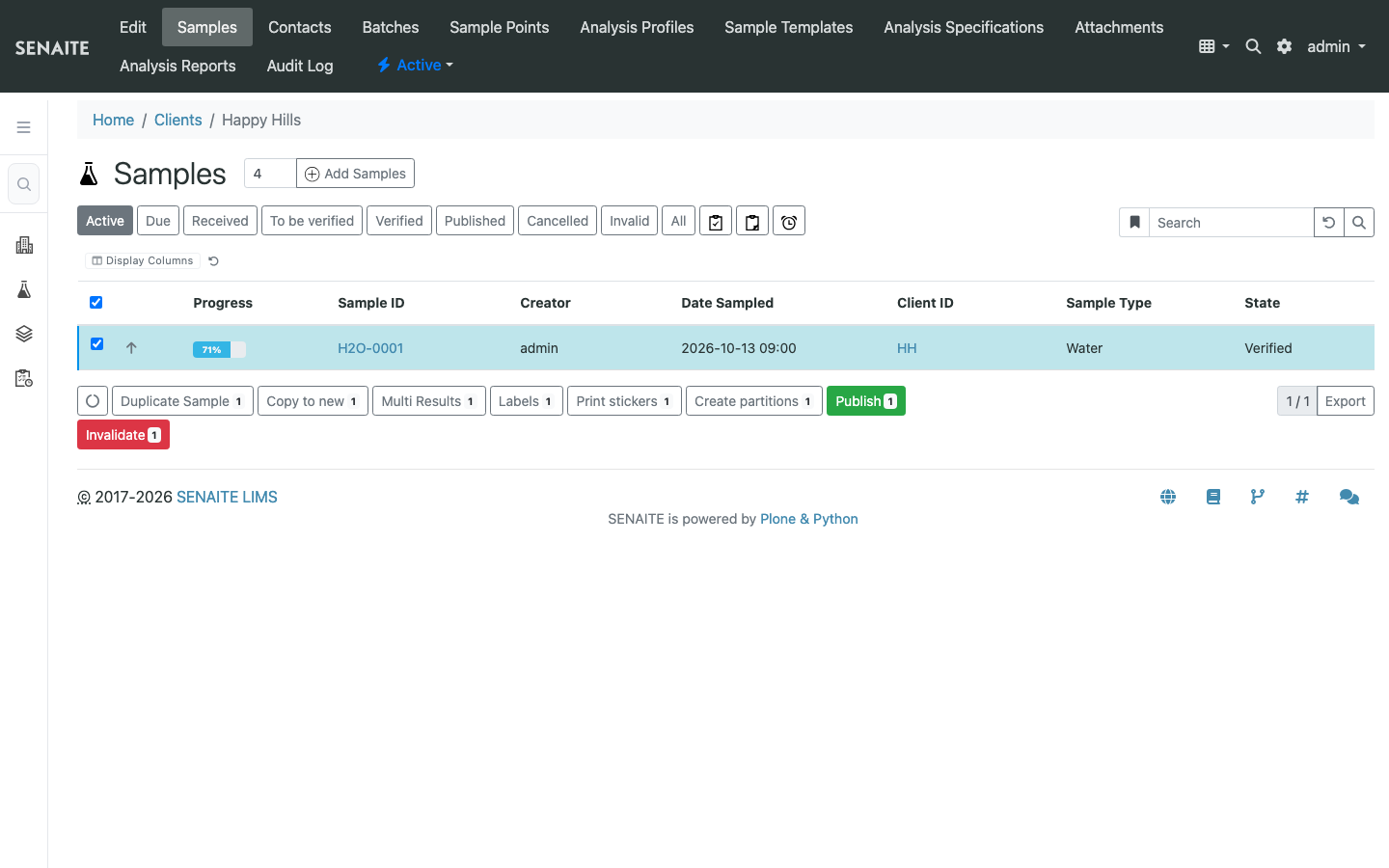Click the 71% progress bar
This screenshot has height=868, width=1389.
tap(219, 349)
